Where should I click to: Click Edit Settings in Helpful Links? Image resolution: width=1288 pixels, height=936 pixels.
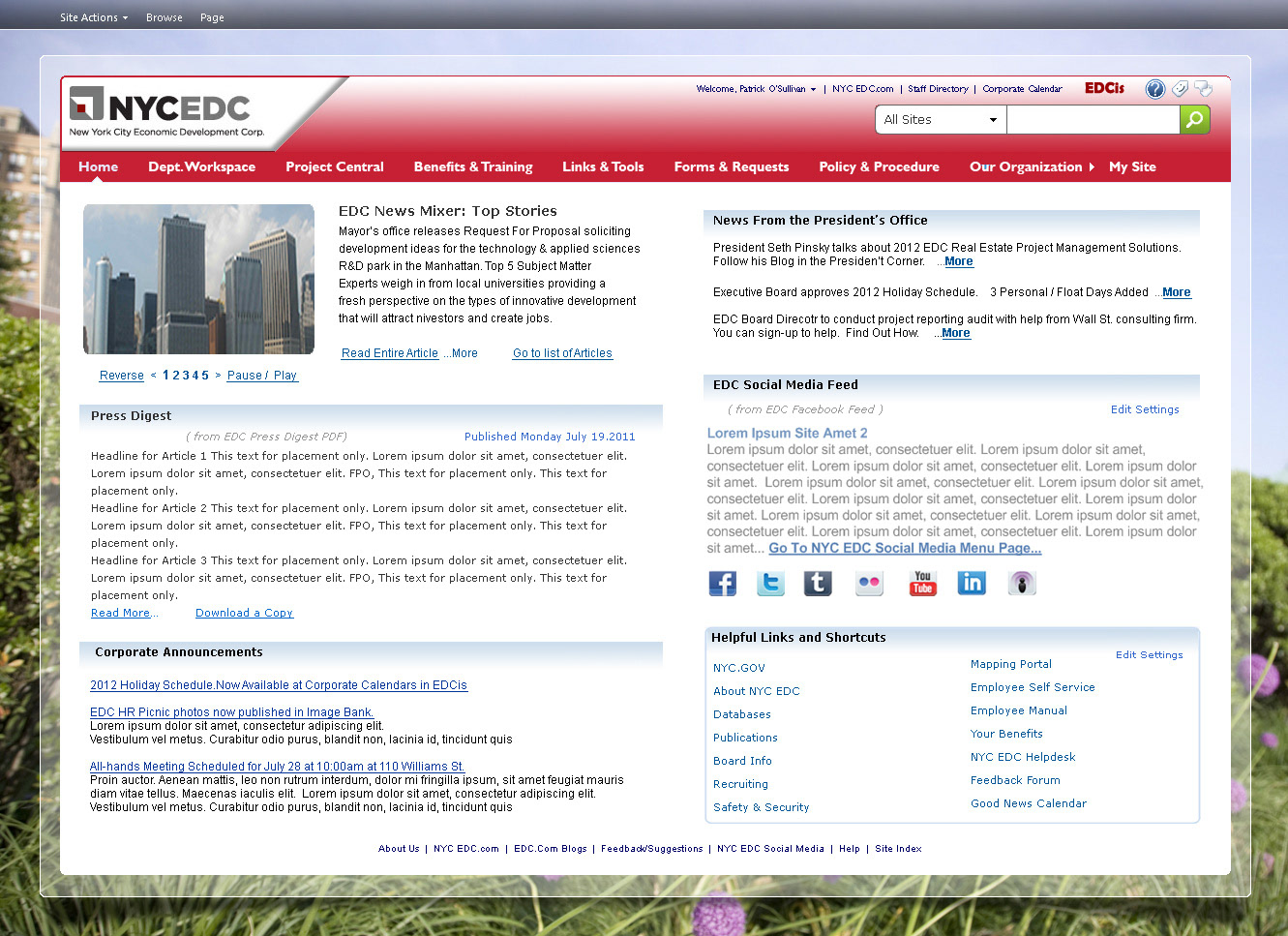[1149, 655]
